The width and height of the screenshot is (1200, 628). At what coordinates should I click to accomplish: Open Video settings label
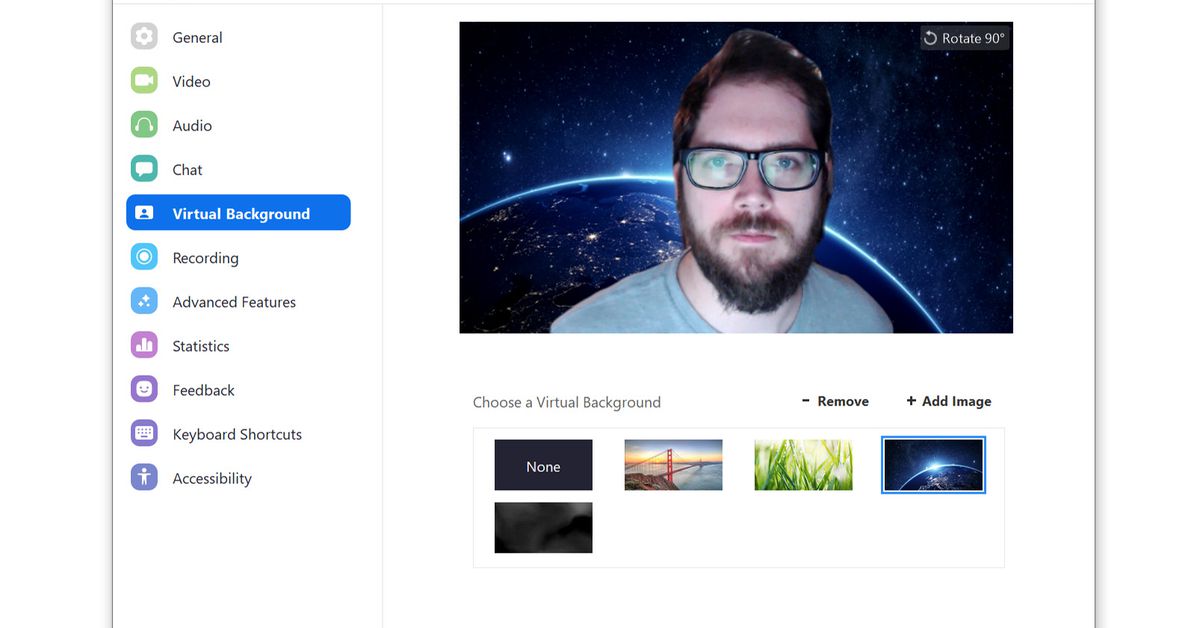click(191, 81)
